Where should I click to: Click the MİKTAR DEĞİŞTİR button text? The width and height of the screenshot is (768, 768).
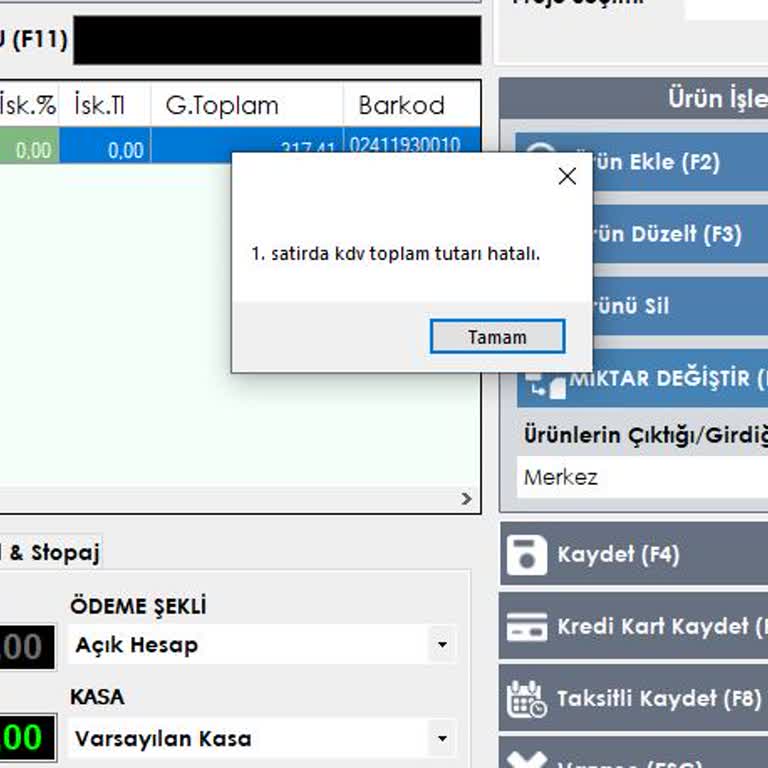pyautogui.click(x=668, y=378)
